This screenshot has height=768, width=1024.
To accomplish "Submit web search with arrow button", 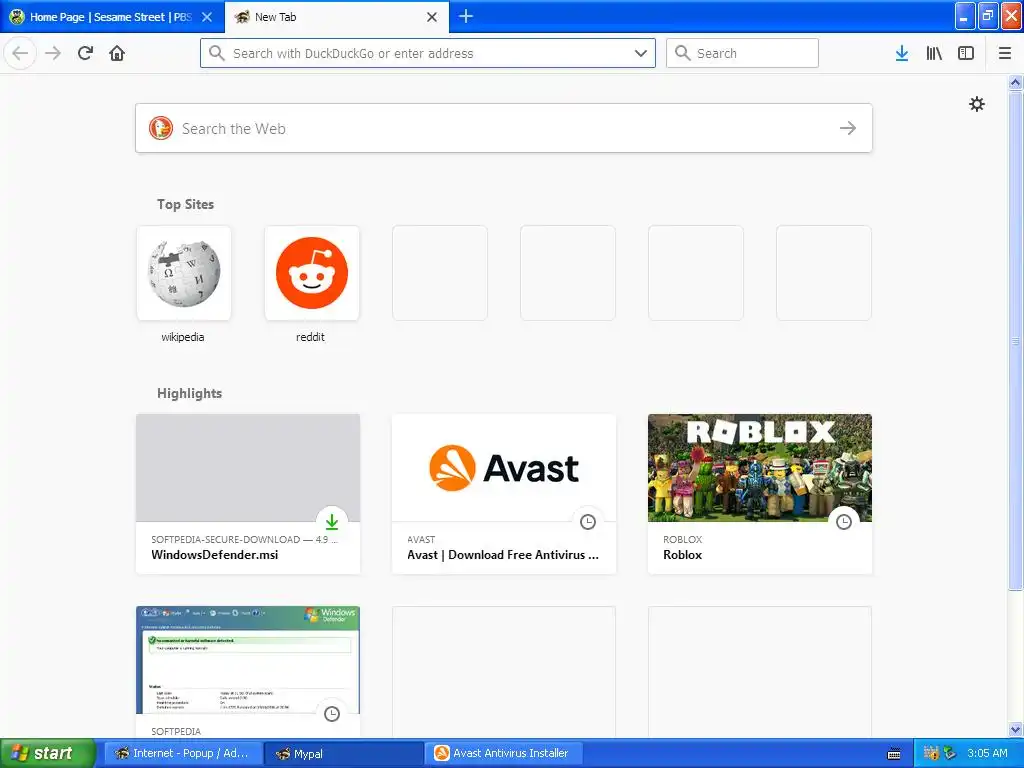I will point(848,128).
